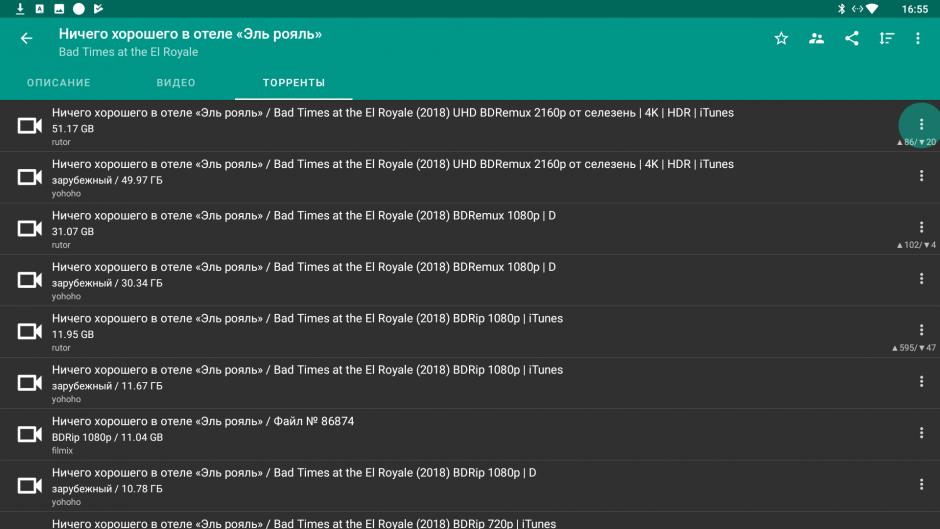Open options menu for the 51.17 GB rutor torrent

point(921,125)
